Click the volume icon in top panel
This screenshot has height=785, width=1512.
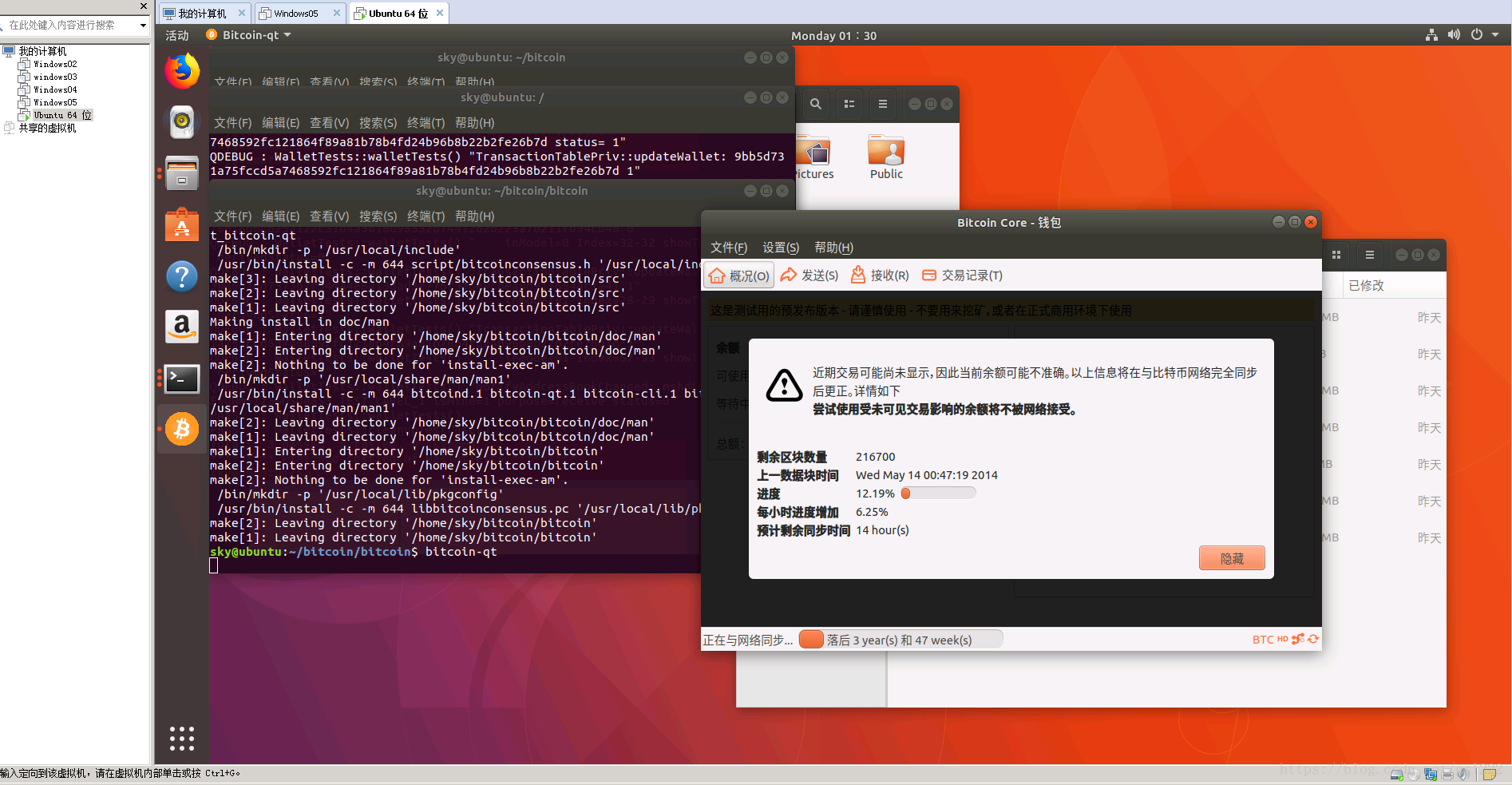[1454, 35]
